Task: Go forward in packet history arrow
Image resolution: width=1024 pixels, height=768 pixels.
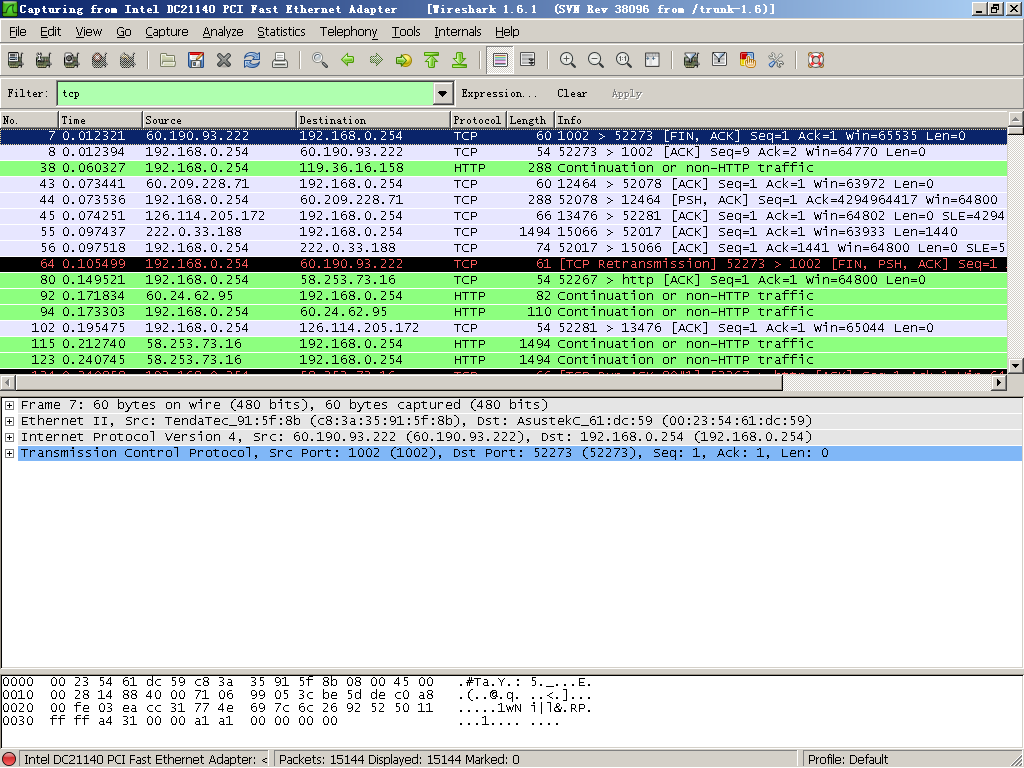Action: pyautogui.click(x=376, y=61)
